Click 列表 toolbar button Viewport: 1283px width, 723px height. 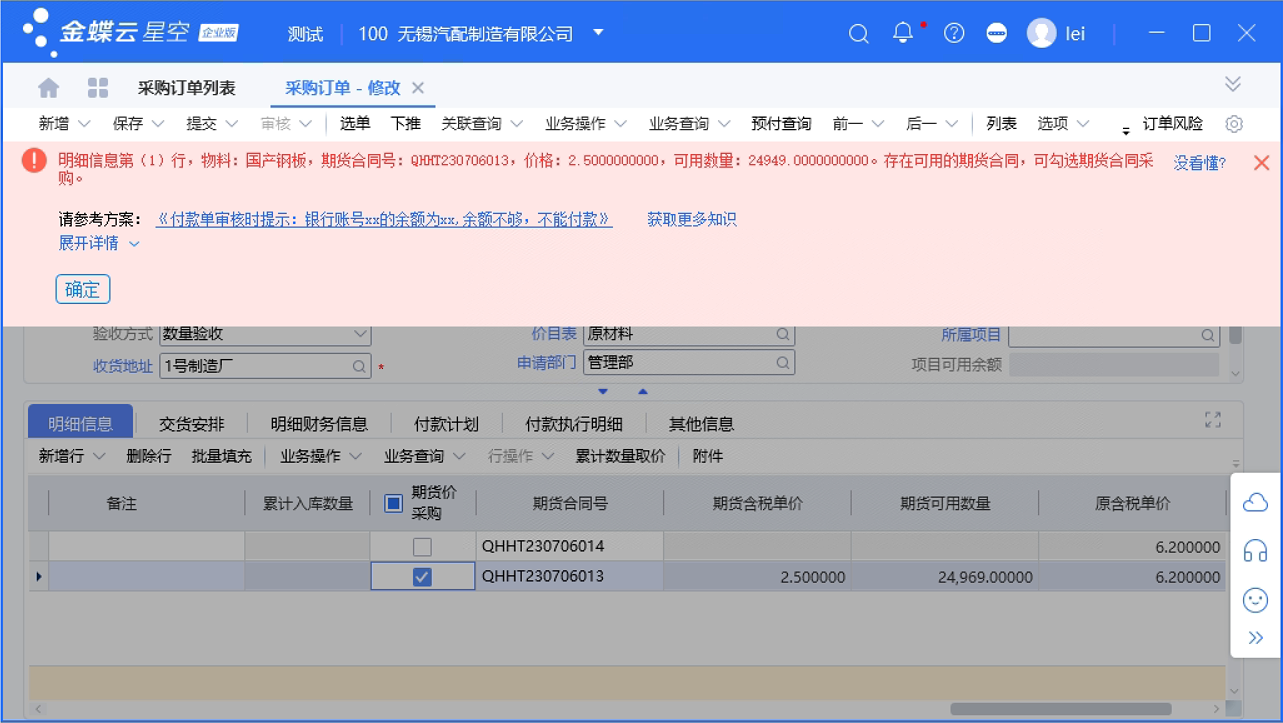click(x=1001, y=124)
